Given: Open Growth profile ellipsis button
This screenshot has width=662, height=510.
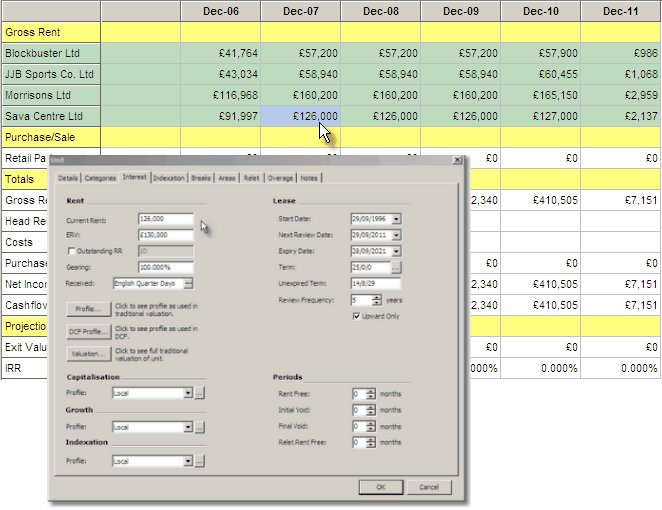Looking at the screenshot, I should pyautogui.click(x=199, y=427).
